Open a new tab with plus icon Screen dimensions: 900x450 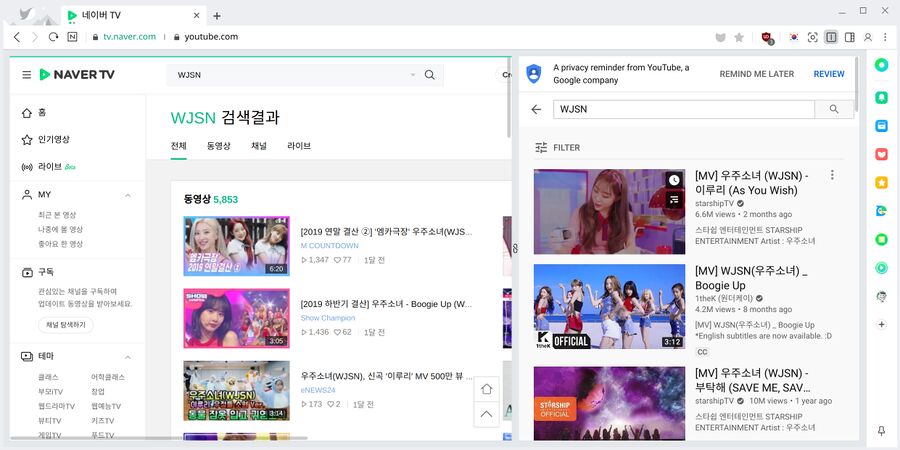pyautogui.click(x=216, y=16)
